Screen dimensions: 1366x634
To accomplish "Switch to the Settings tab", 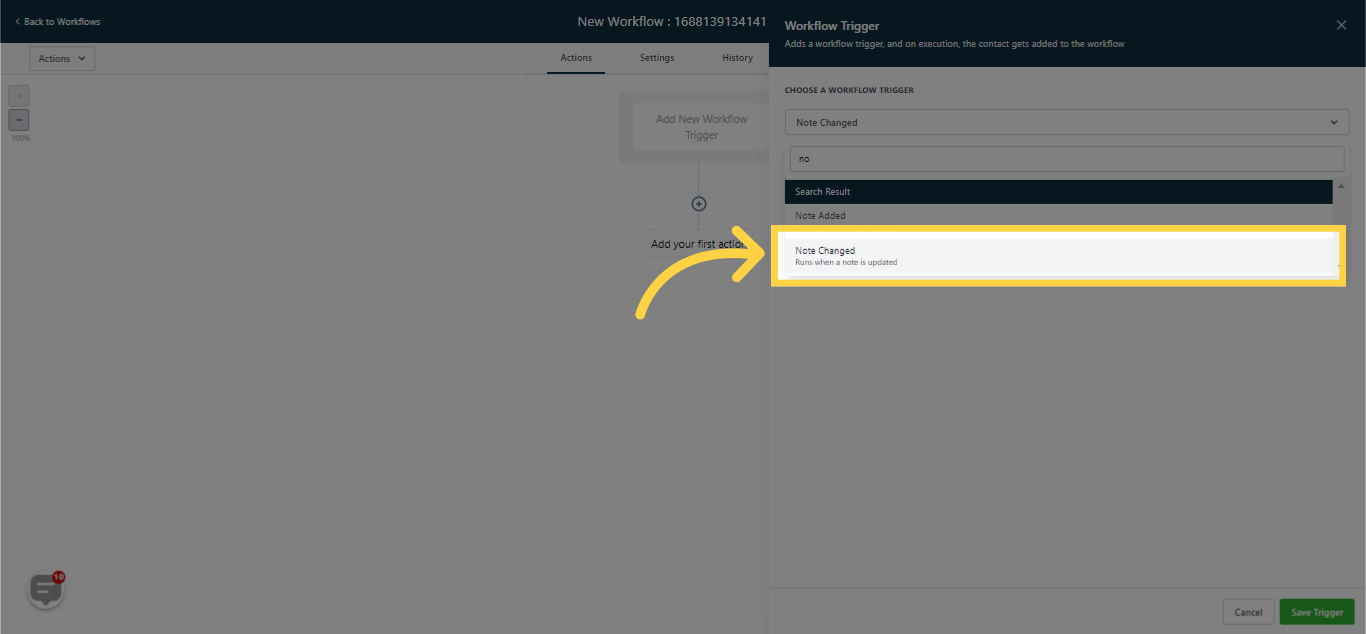I will point(656,57).
